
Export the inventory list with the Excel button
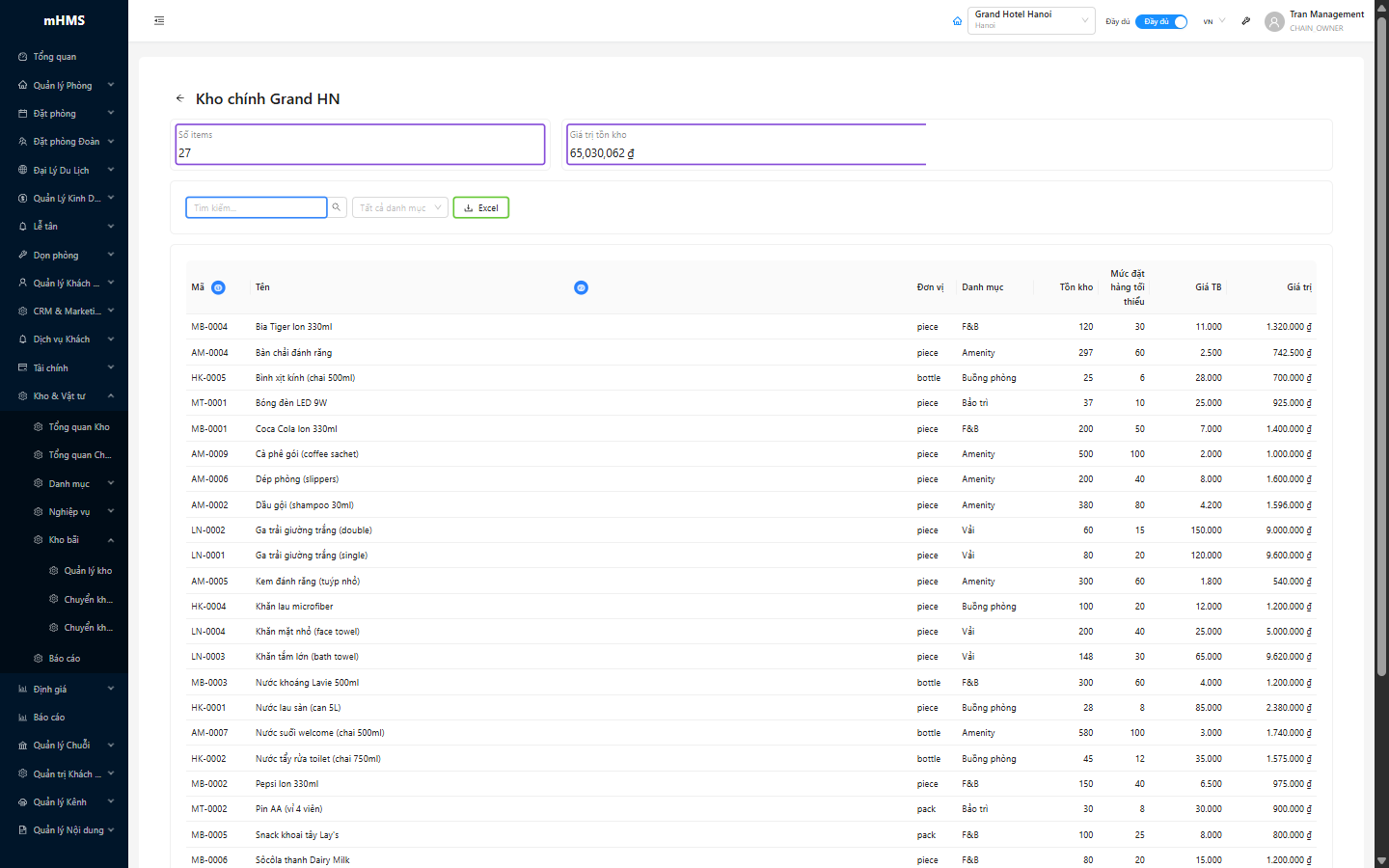point(480,207)
